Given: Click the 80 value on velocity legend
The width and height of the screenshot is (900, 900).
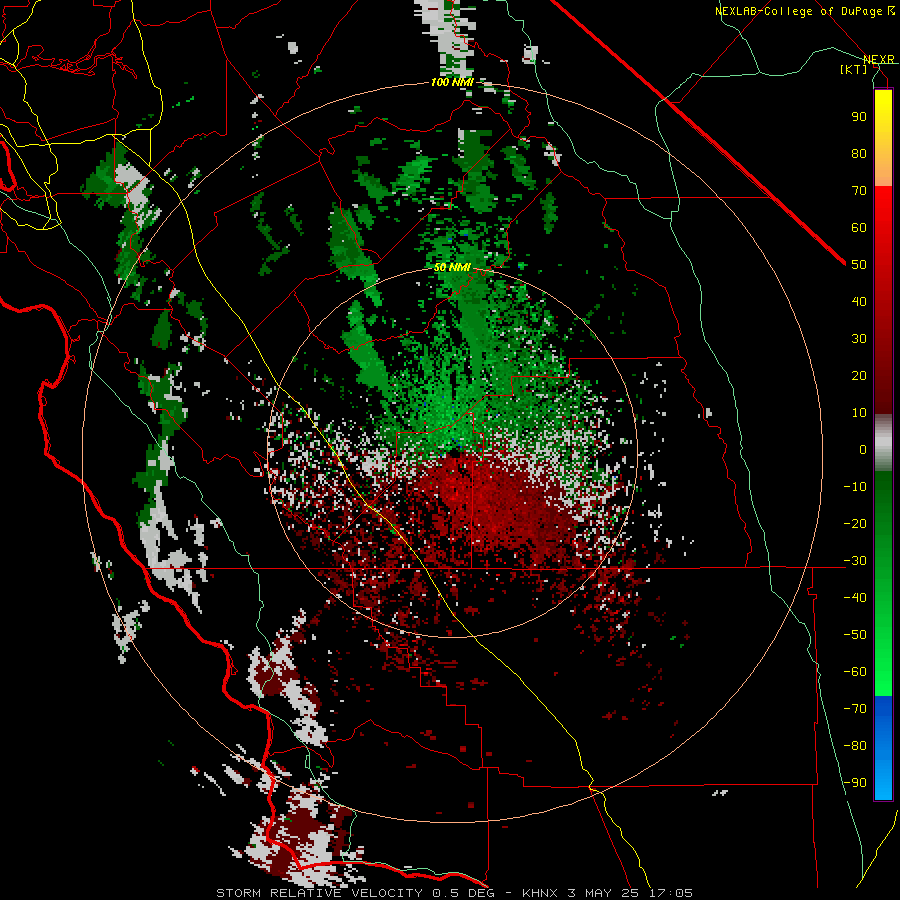Looking at the screenshot, I should pos(859,153).
